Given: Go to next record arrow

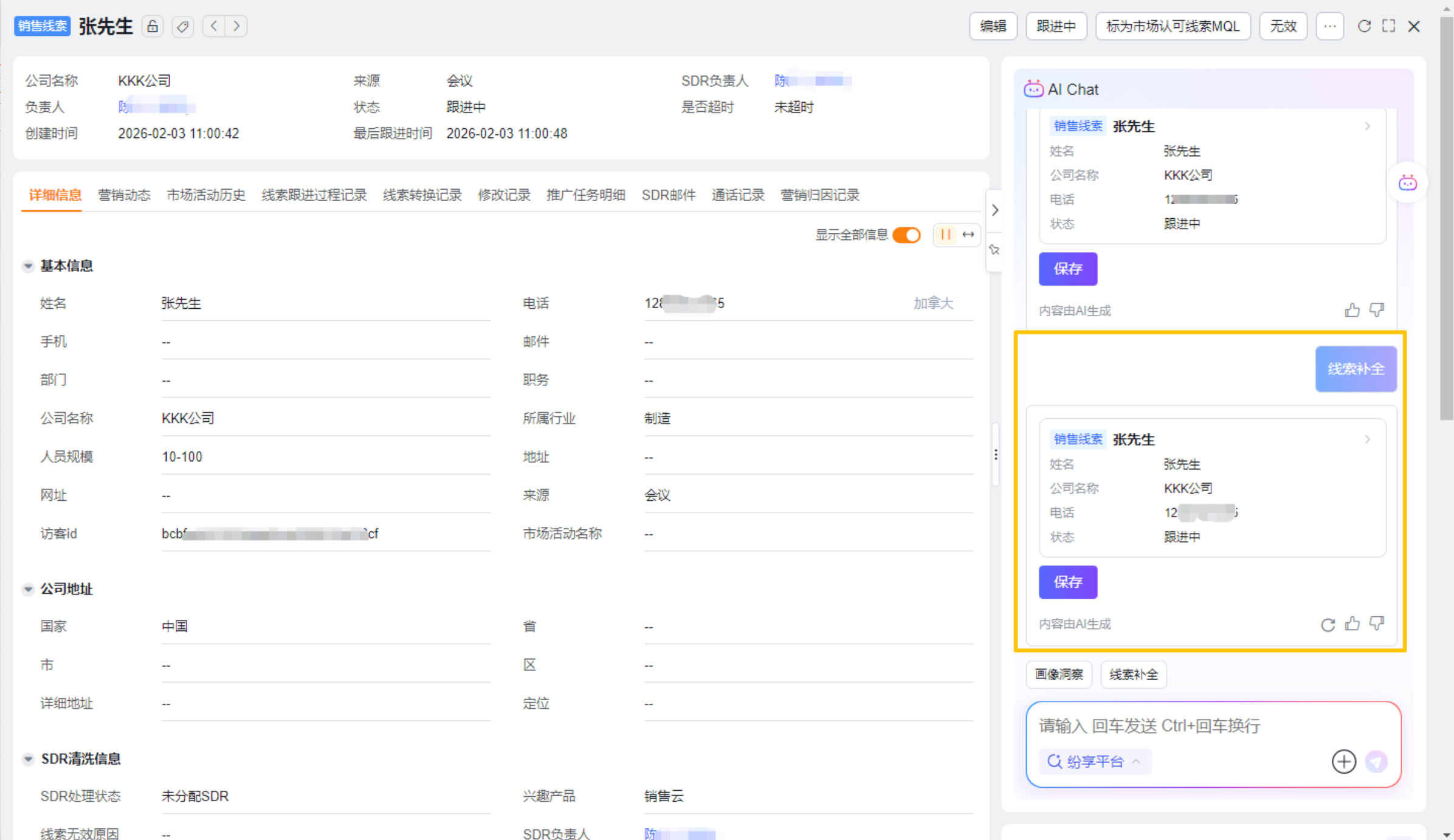Looking at the screenshot, I should tap(236, 26).
